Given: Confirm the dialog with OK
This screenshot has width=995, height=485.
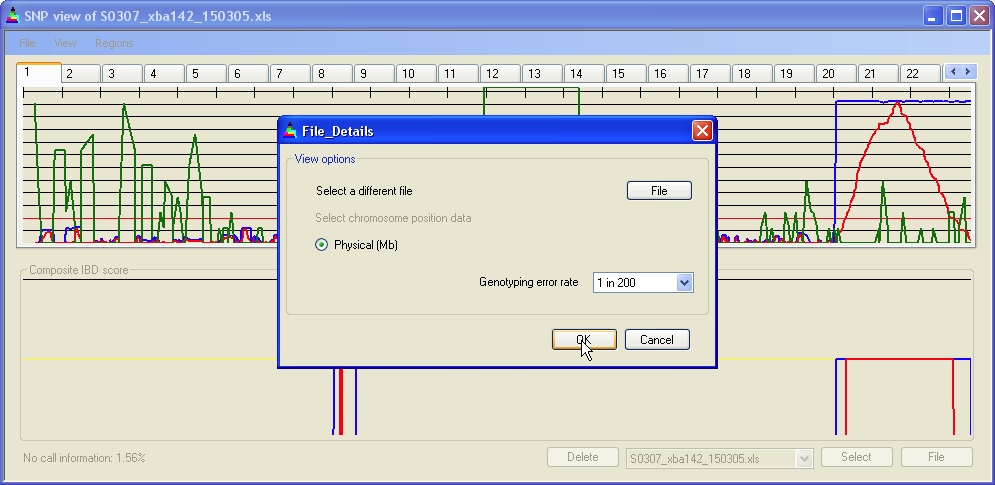Looking at the screenshot, I should click(x=584, y=340).
